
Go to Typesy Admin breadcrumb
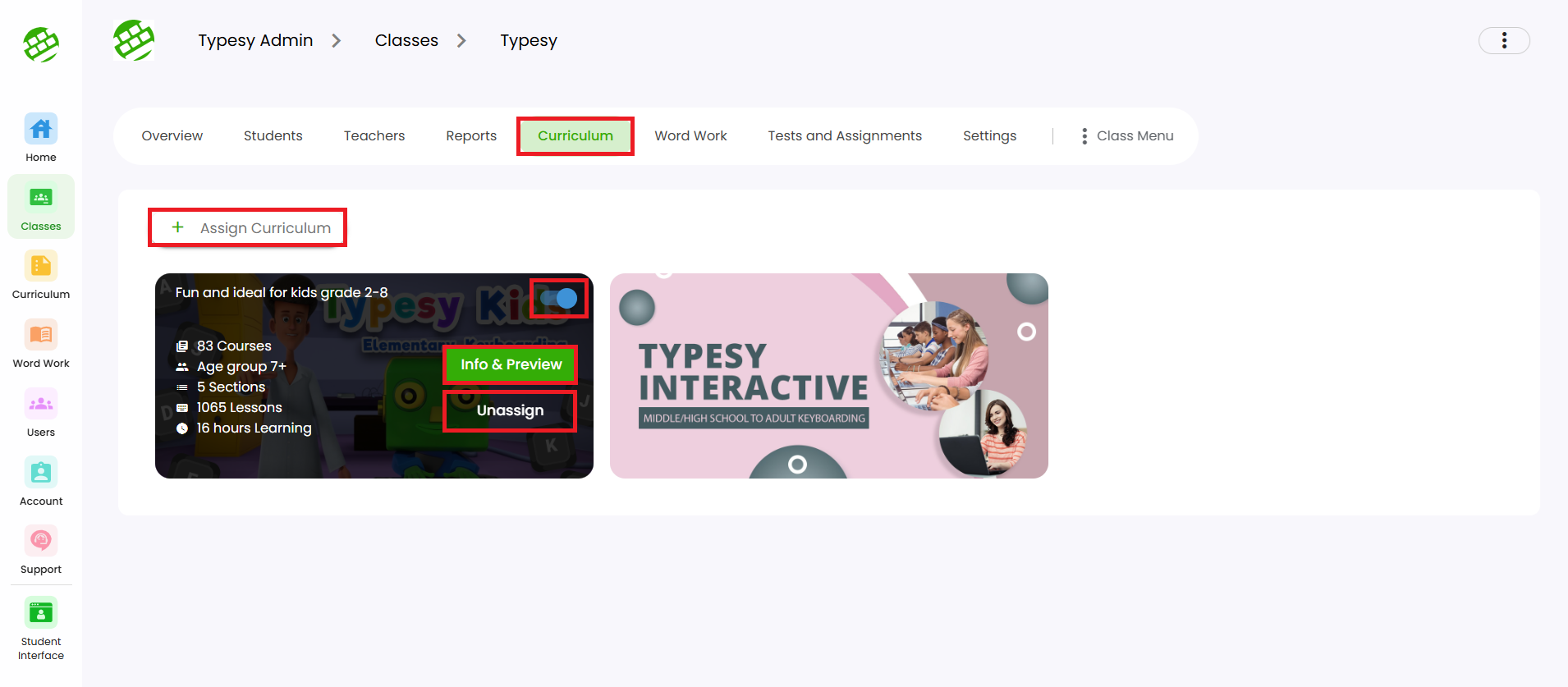click(x=255, y=40)
